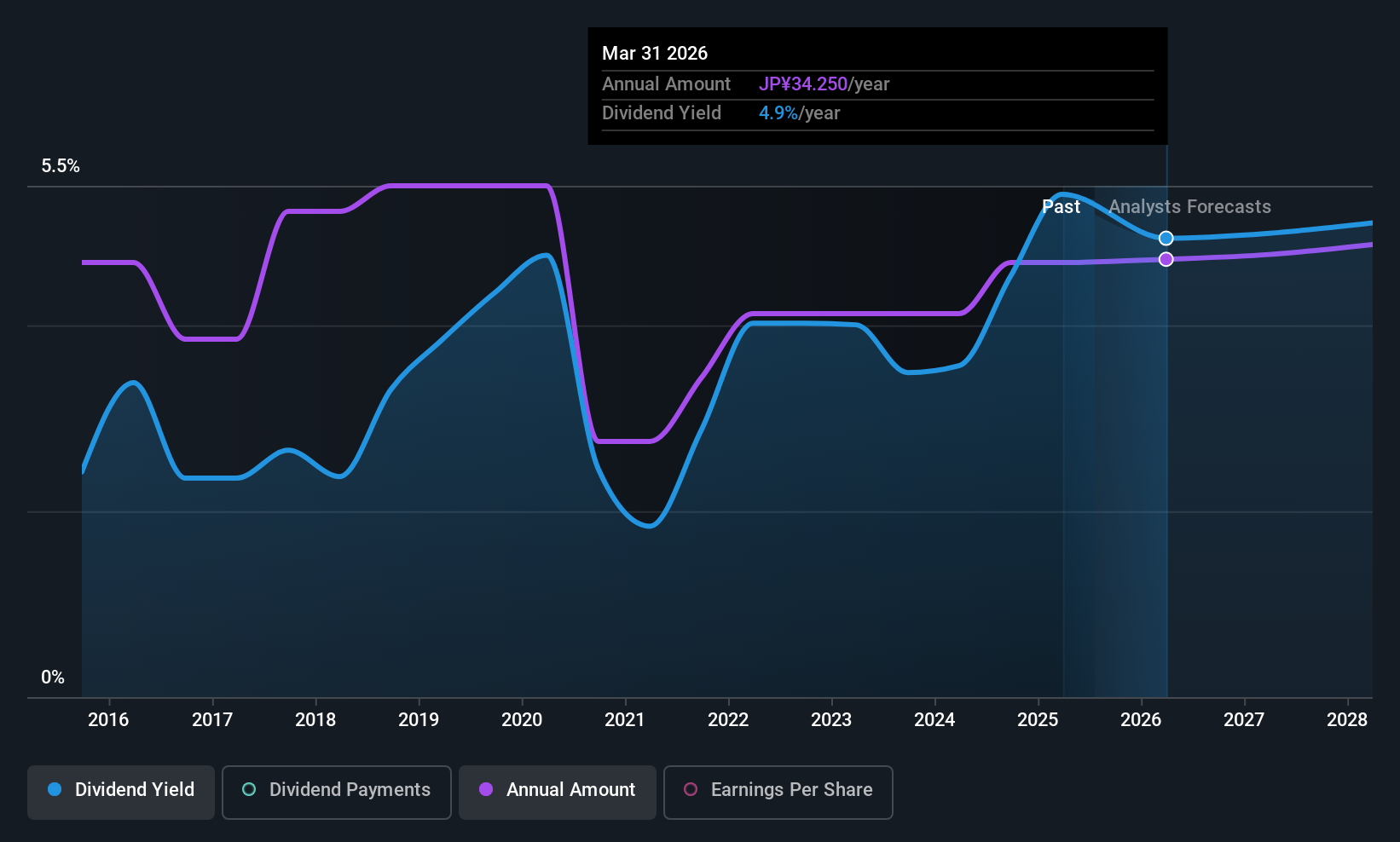Click the Annual Amount tooltip row label
Screen dimensions: 1400x842
click(x=666, y=84)
